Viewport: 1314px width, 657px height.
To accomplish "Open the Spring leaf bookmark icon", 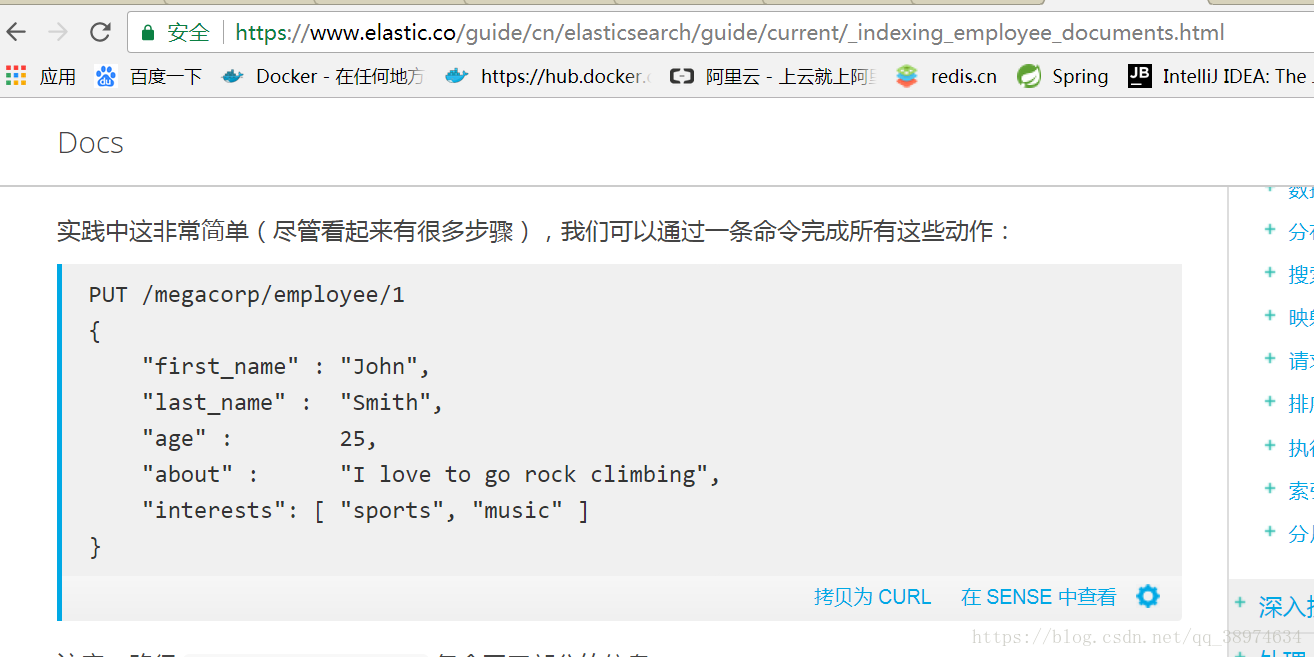I will (x=1029, y=76).
